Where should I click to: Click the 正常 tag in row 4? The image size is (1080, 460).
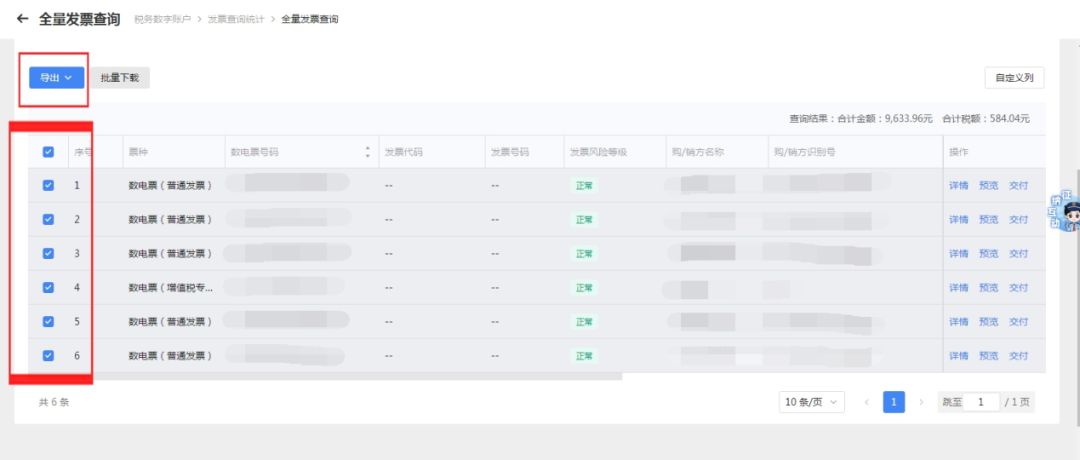coord(584,287)
